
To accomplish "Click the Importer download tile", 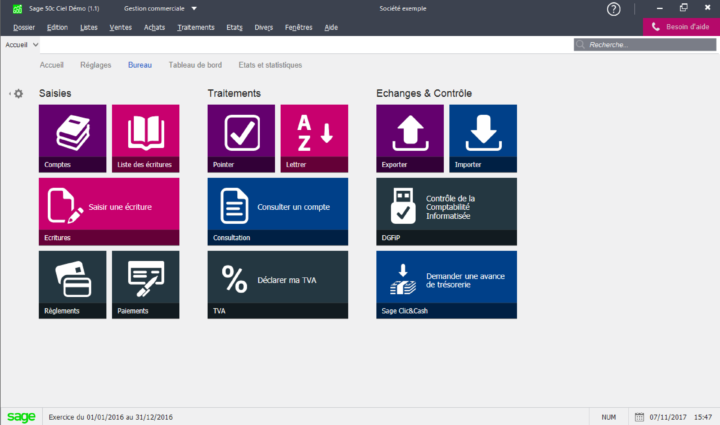I will (x=483, y=138).
